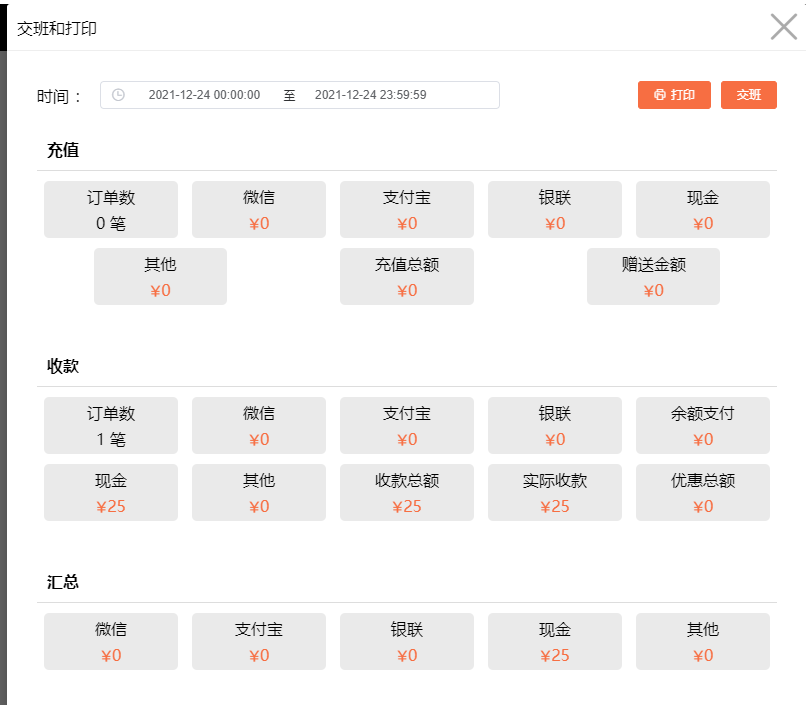
Task: Select the 银联 card under 充值
Action: 555,209
